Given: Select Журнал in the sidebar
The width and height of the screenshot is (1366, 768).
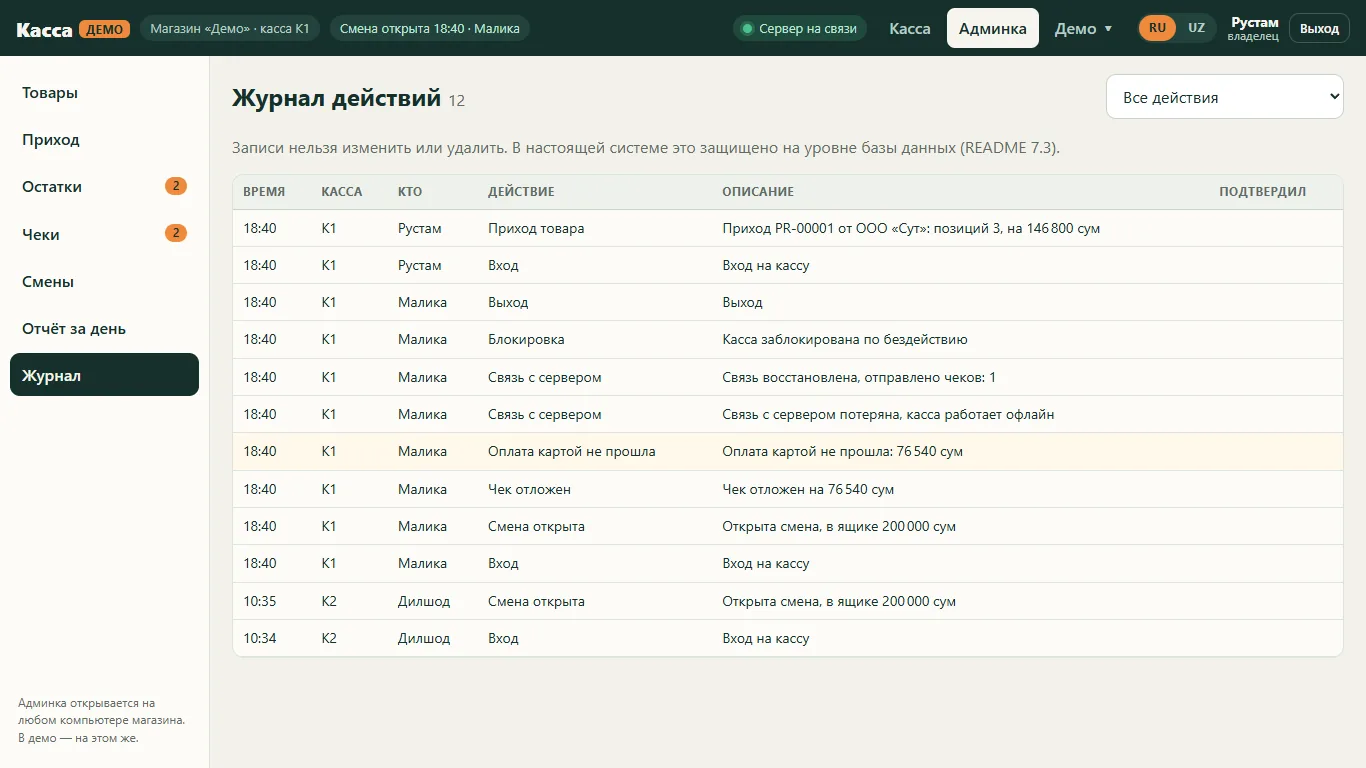Looking at the screenshot, I should pos(104,376).
